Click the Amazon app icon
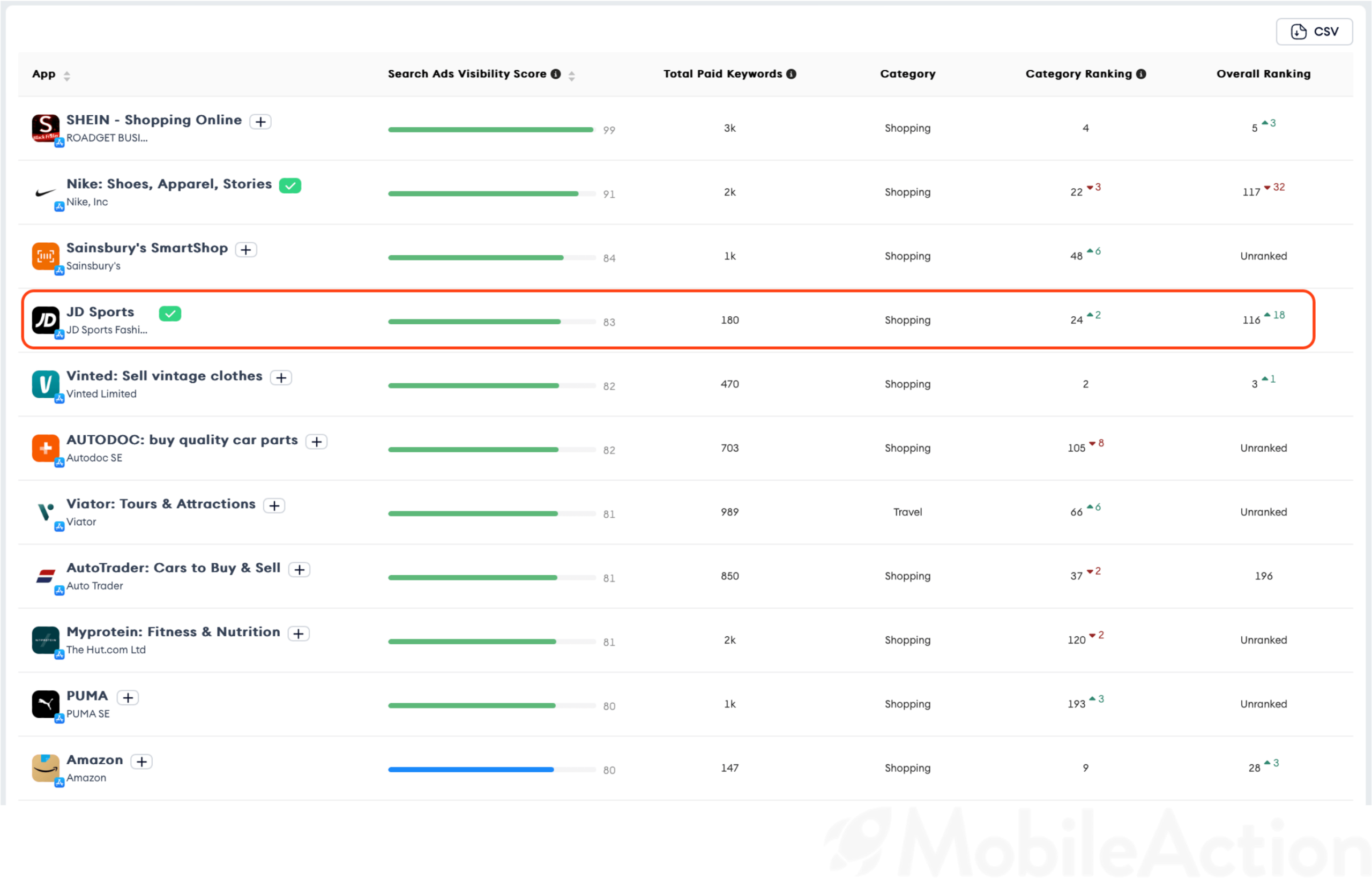 click(46, 768)
